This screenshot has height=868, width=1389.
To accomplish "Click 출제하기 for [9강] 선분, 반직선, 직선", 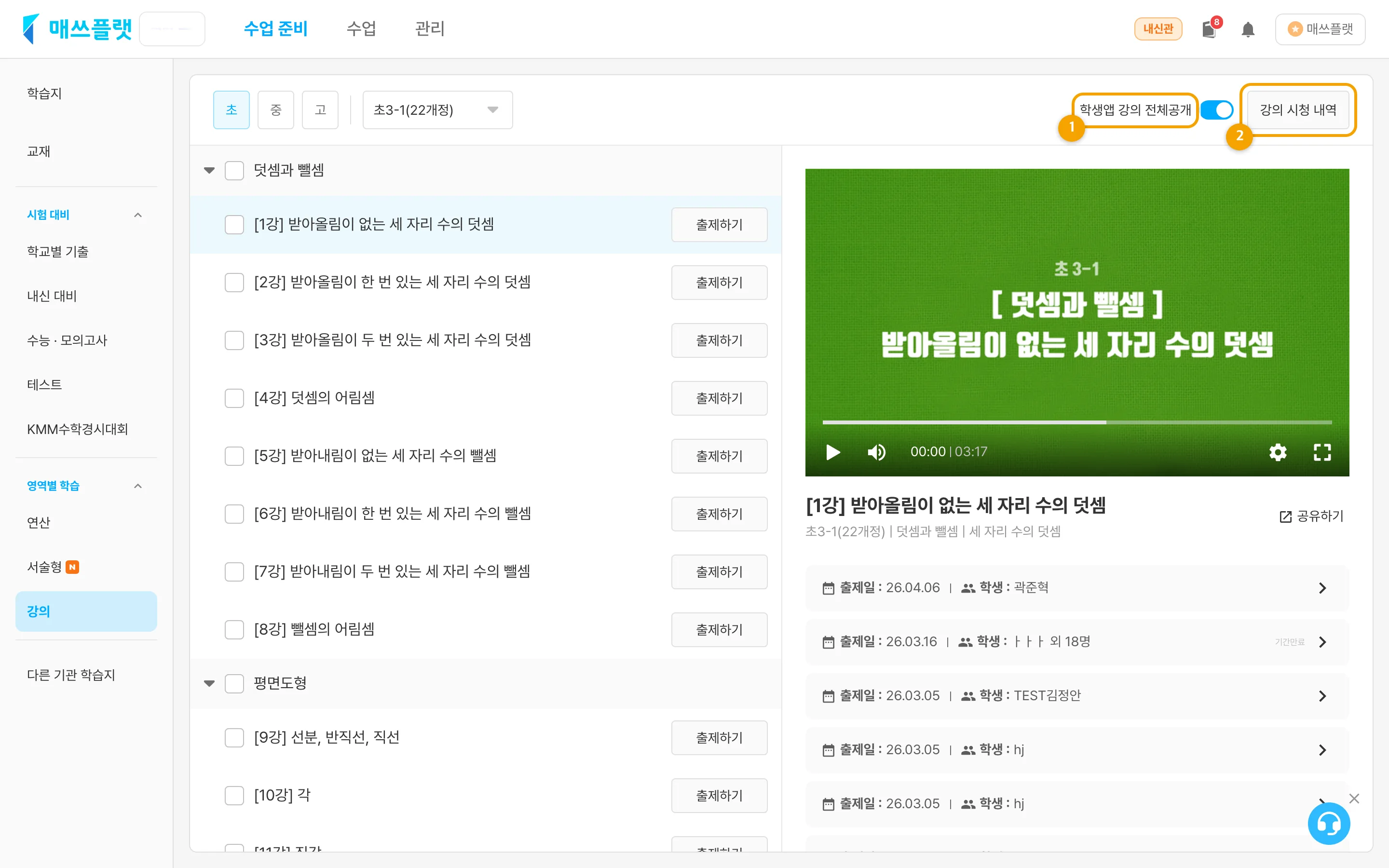I will point(719,738).
